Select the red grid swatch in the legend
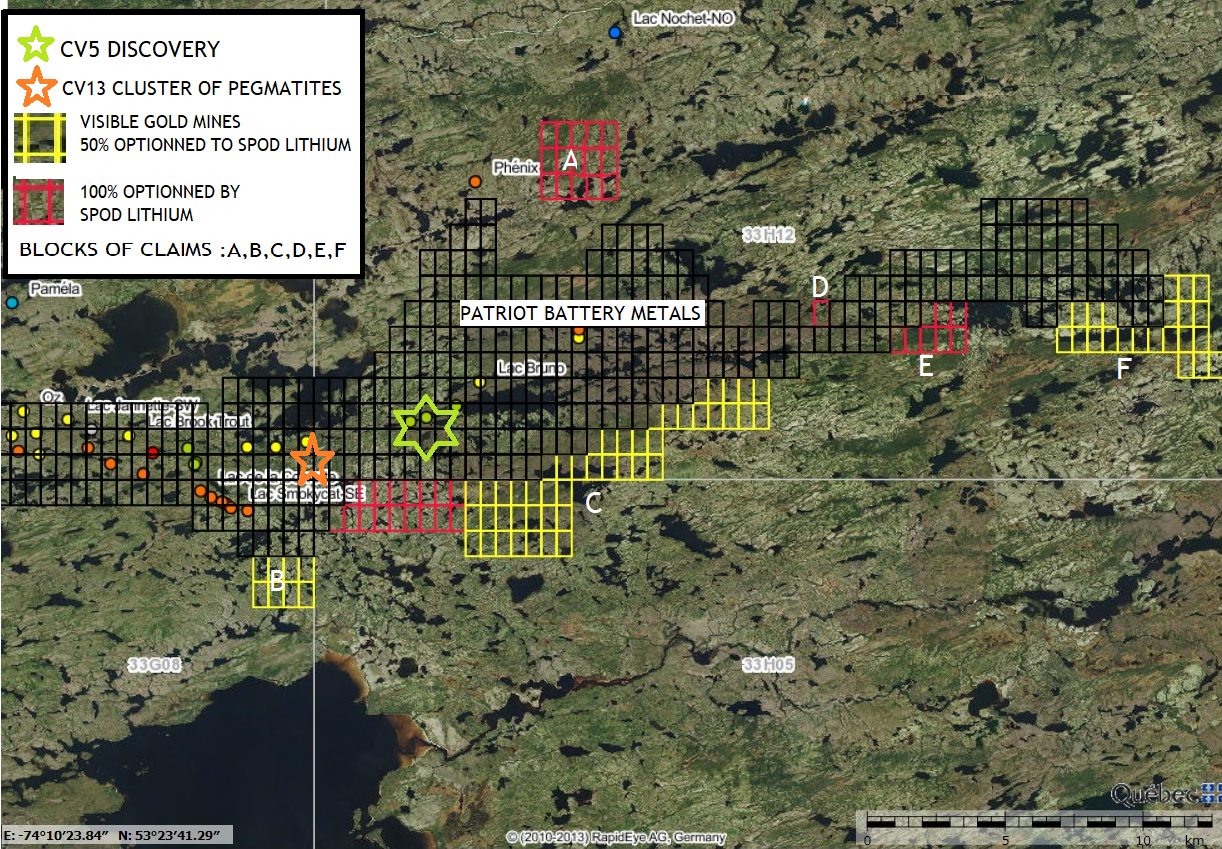 pos(39,200)
